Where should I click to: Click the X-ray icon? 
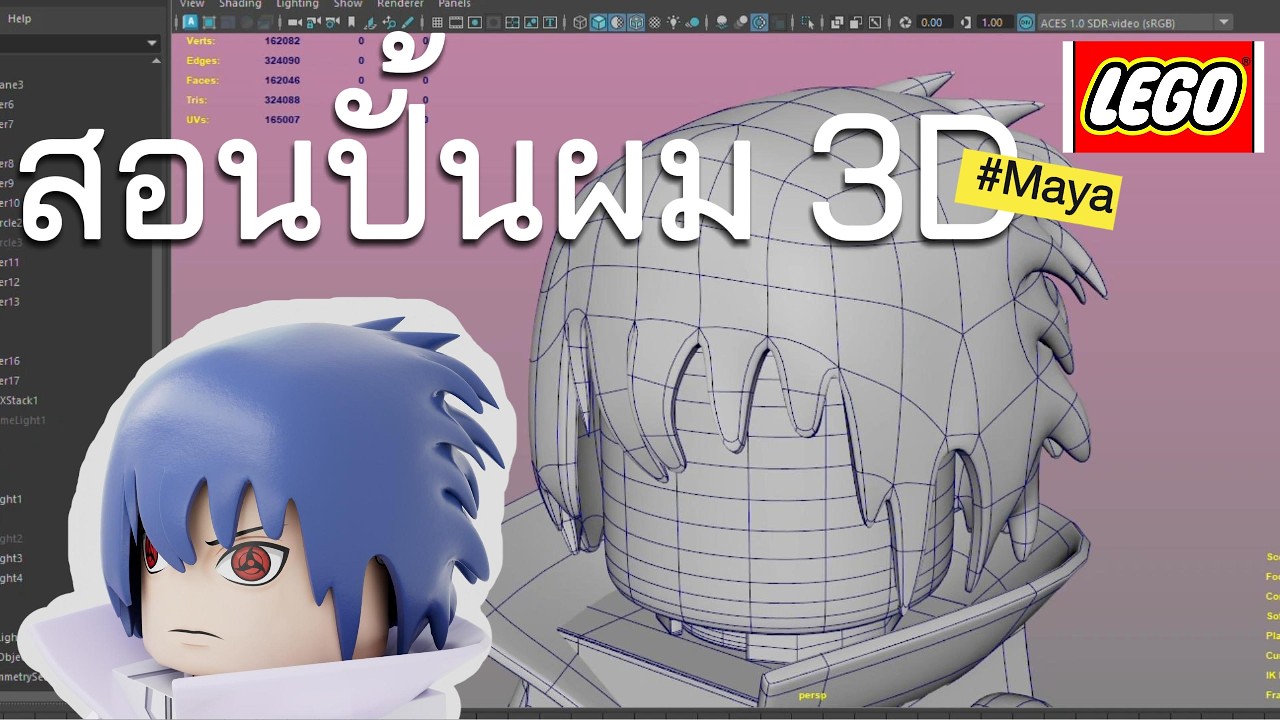836,22
